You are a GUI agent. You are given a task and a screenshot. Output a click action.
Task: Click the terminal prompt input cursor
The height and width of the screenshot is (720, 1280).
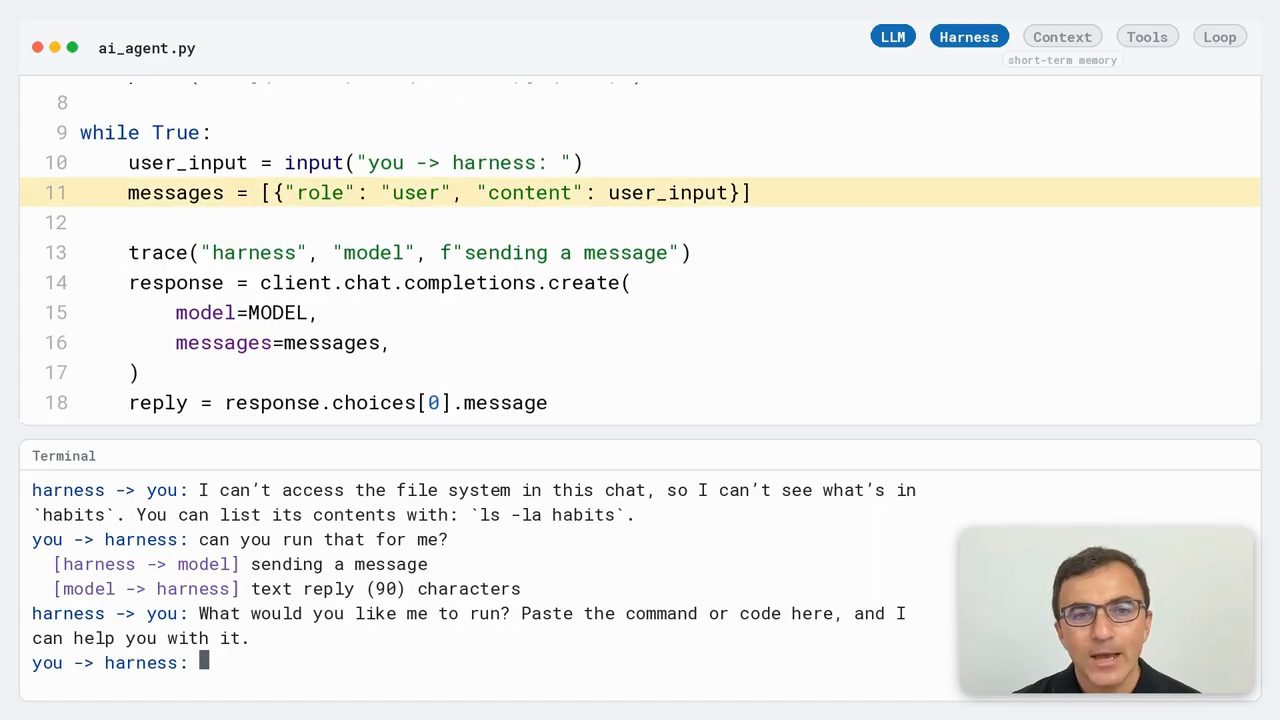(x=204, y=660)
